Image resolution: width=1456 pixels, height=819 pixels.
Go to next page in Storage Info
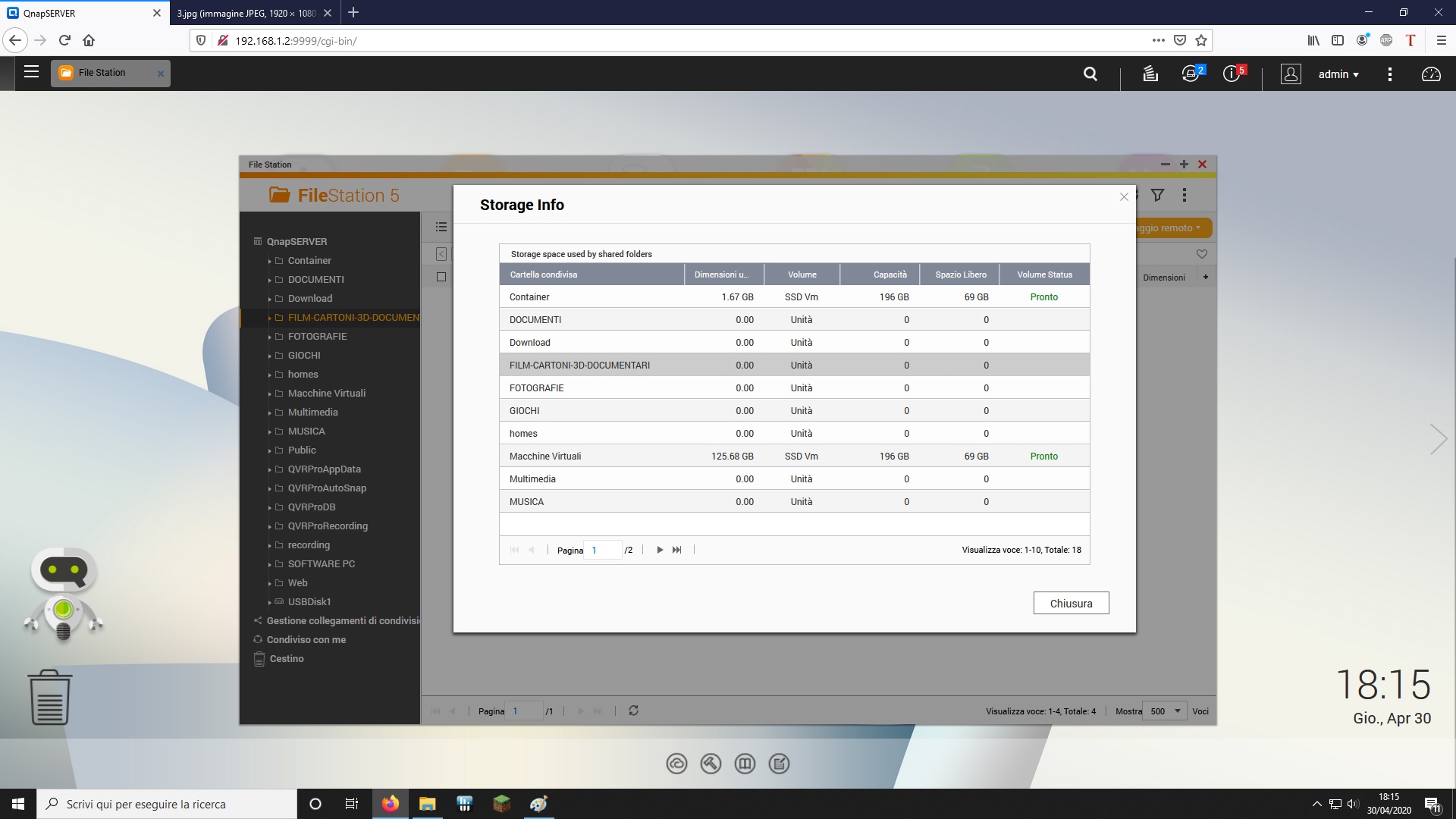point(660,550)
